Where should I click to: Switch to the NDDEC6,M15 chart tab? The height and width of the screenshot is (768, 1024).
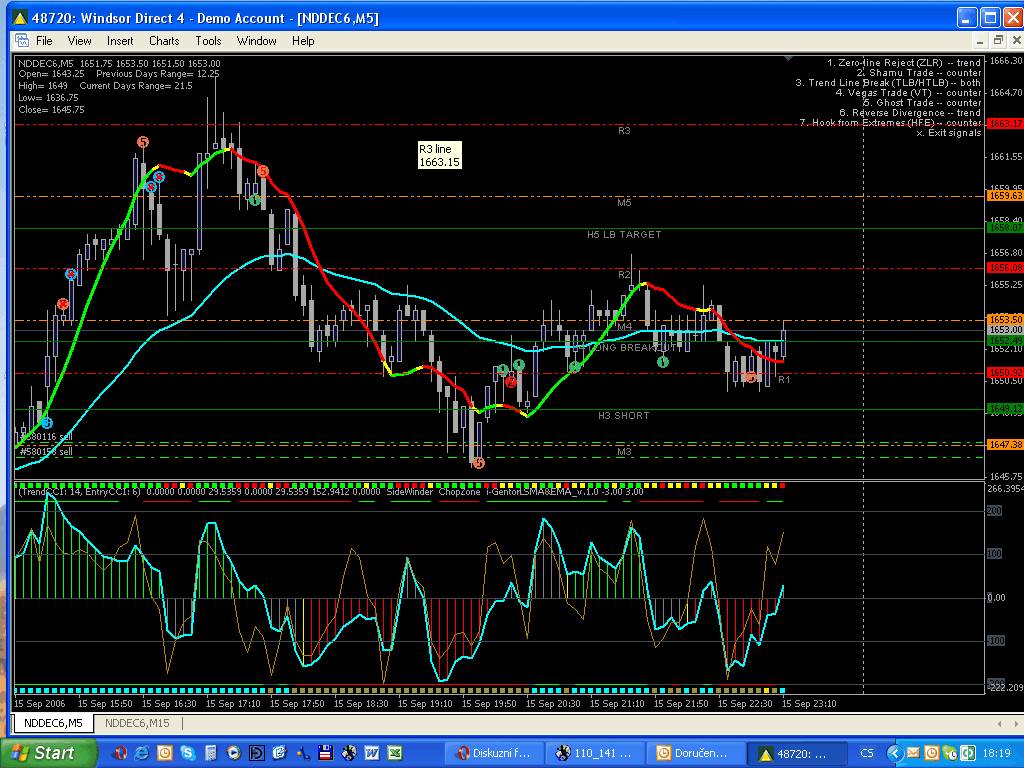click(137, 723)
